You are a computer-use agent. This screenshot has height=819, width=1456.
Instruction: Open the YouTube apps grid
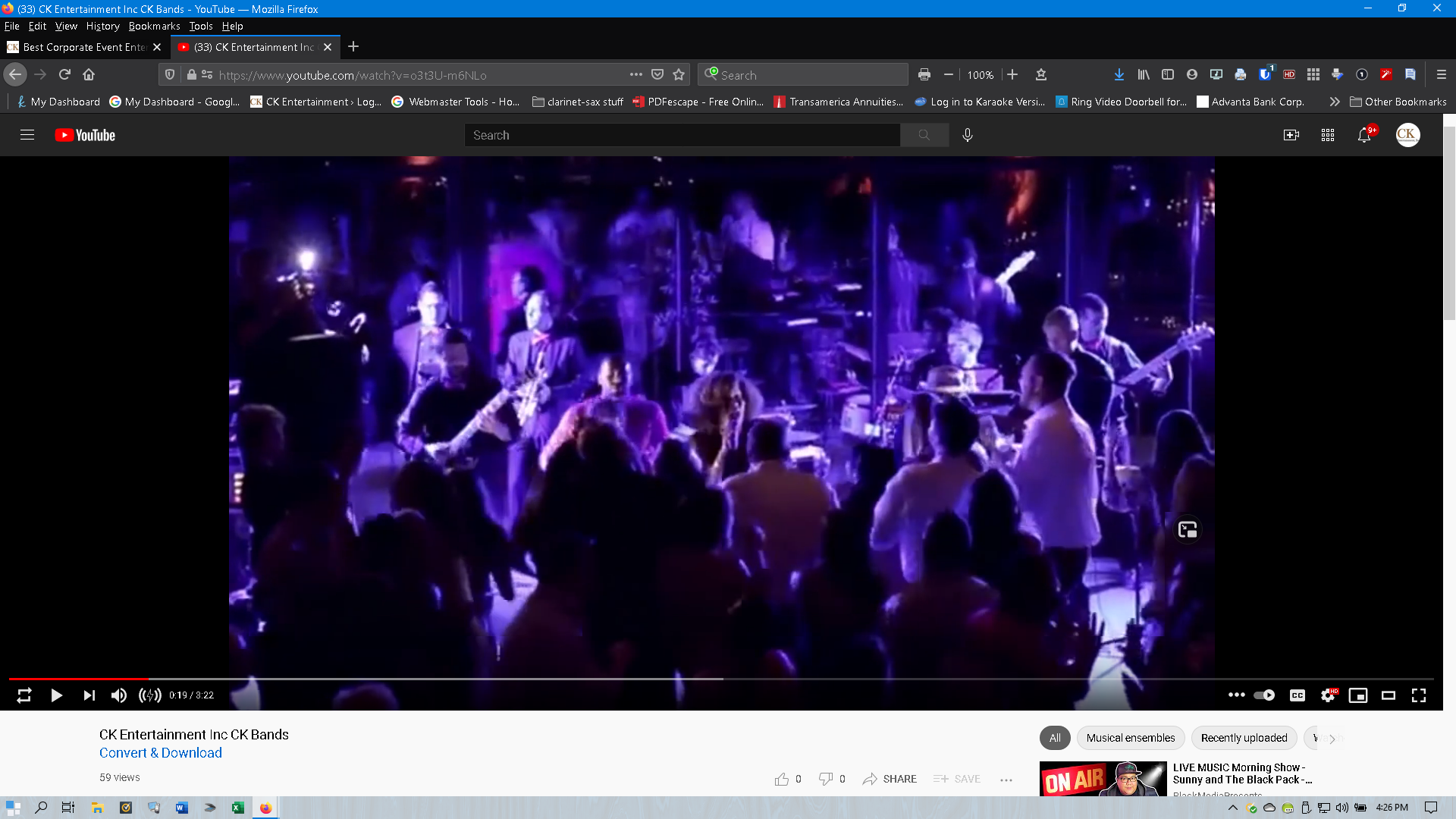click(x=1328, y=135)
